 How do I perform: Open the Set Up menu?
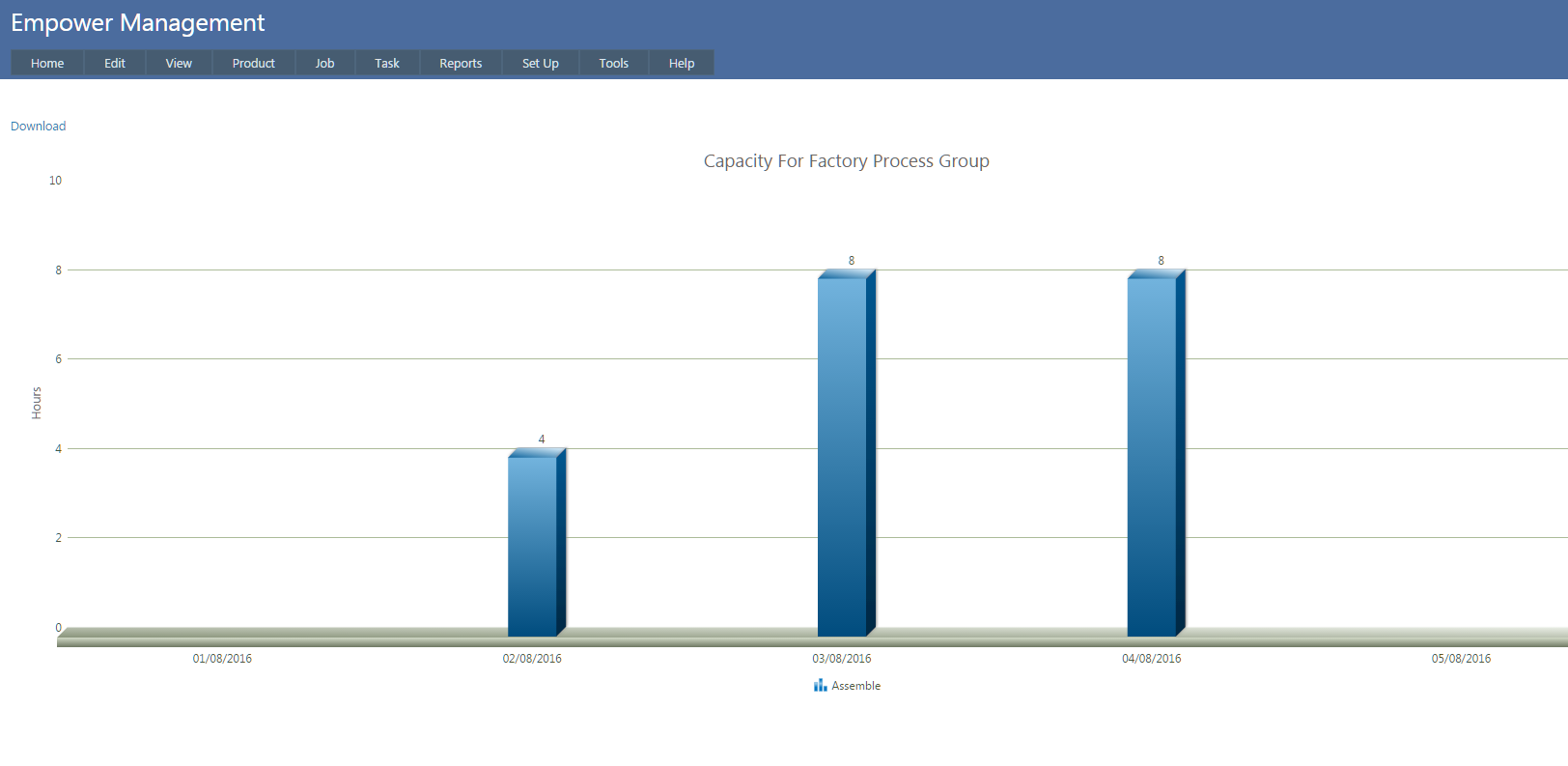click(541, 63)
